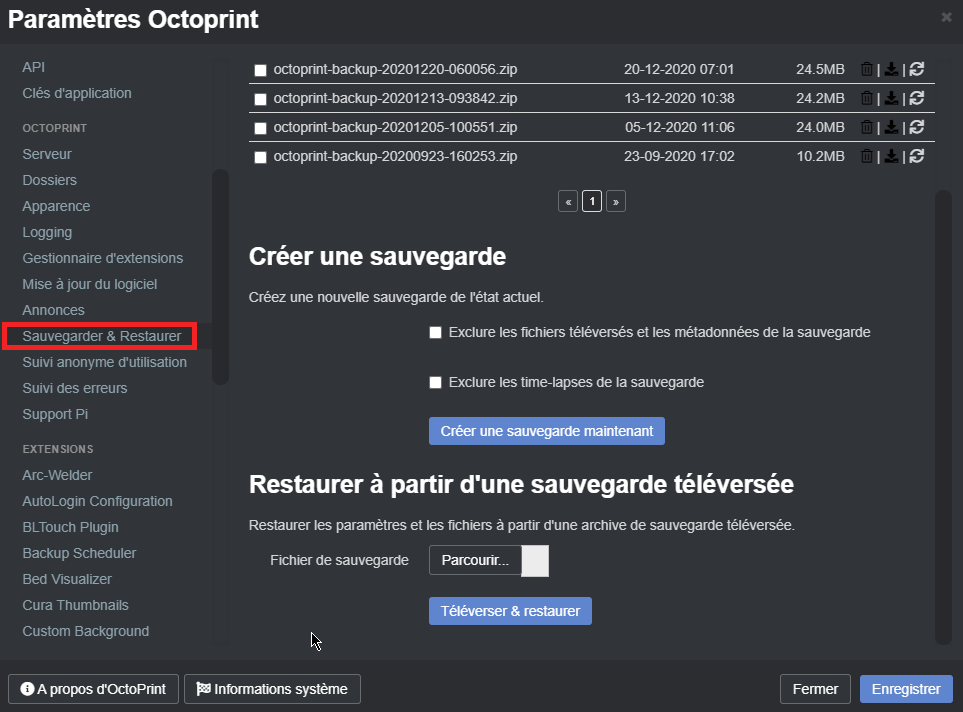
Task: Download backup octoprint-backup-20200923-160253.zip
Action: tap(891, 156)
